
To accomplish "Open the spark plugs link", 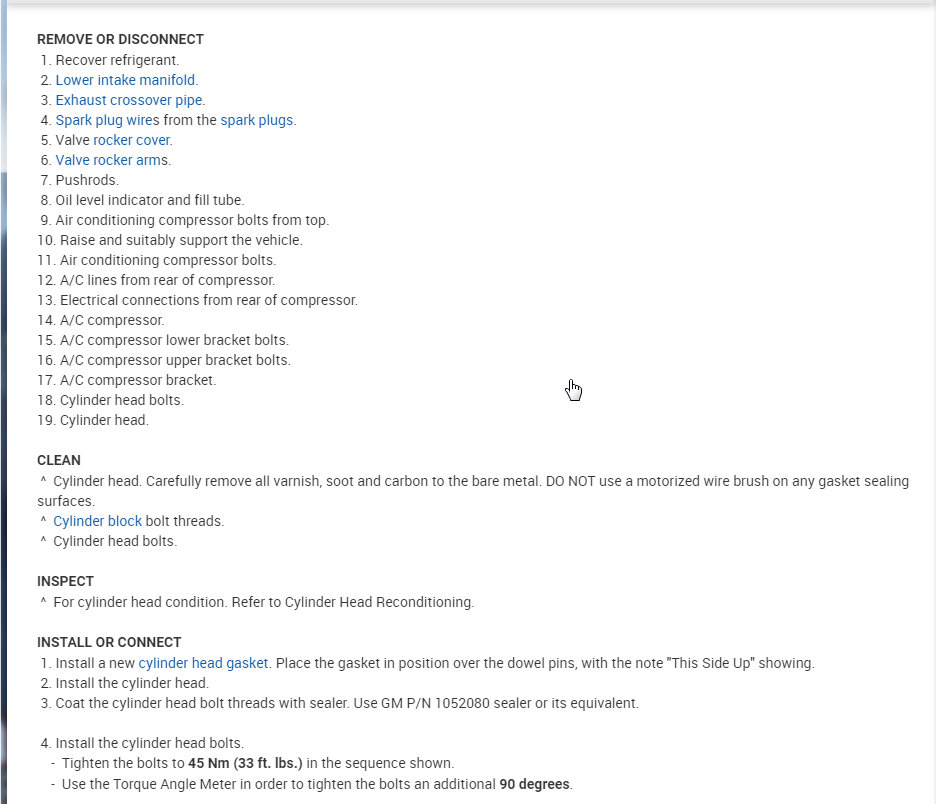I will point(257,120).
